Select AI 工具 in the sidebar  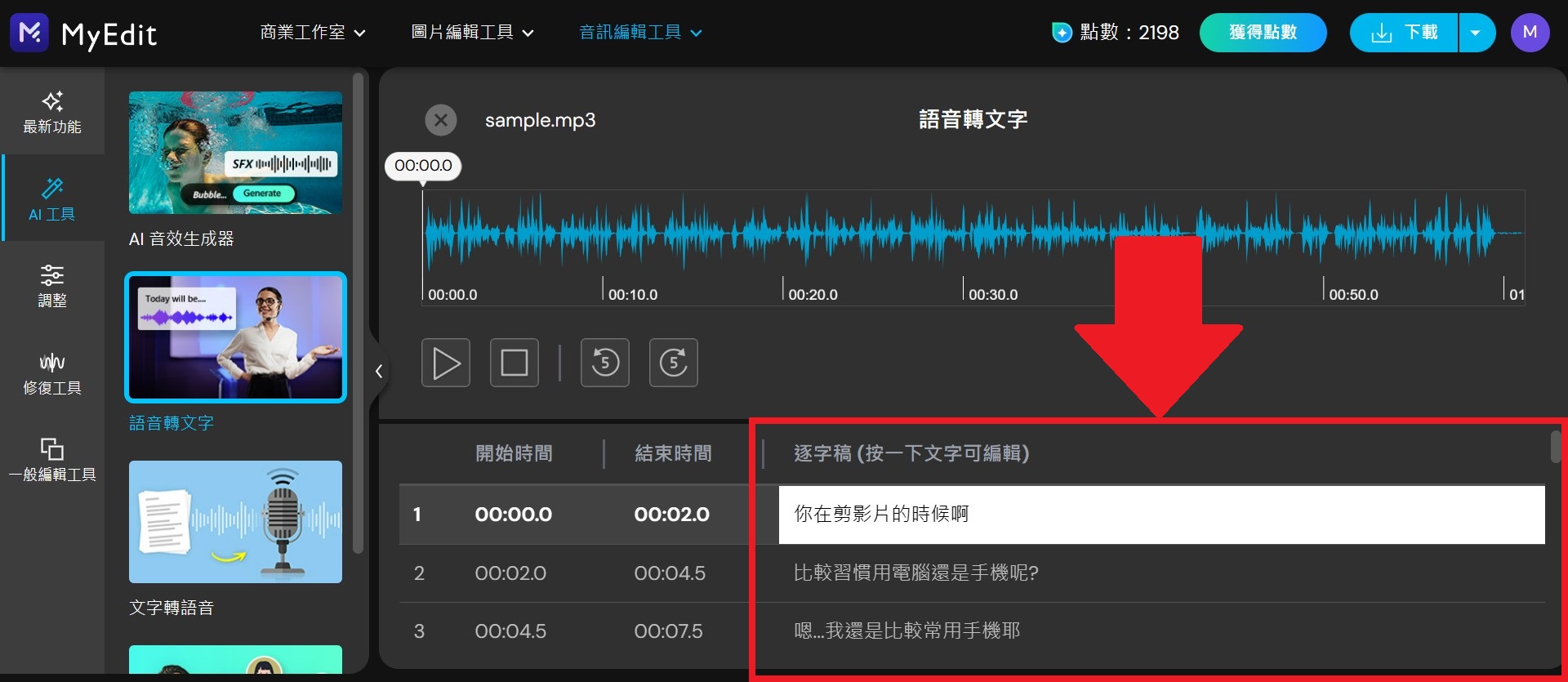[52, 199]
